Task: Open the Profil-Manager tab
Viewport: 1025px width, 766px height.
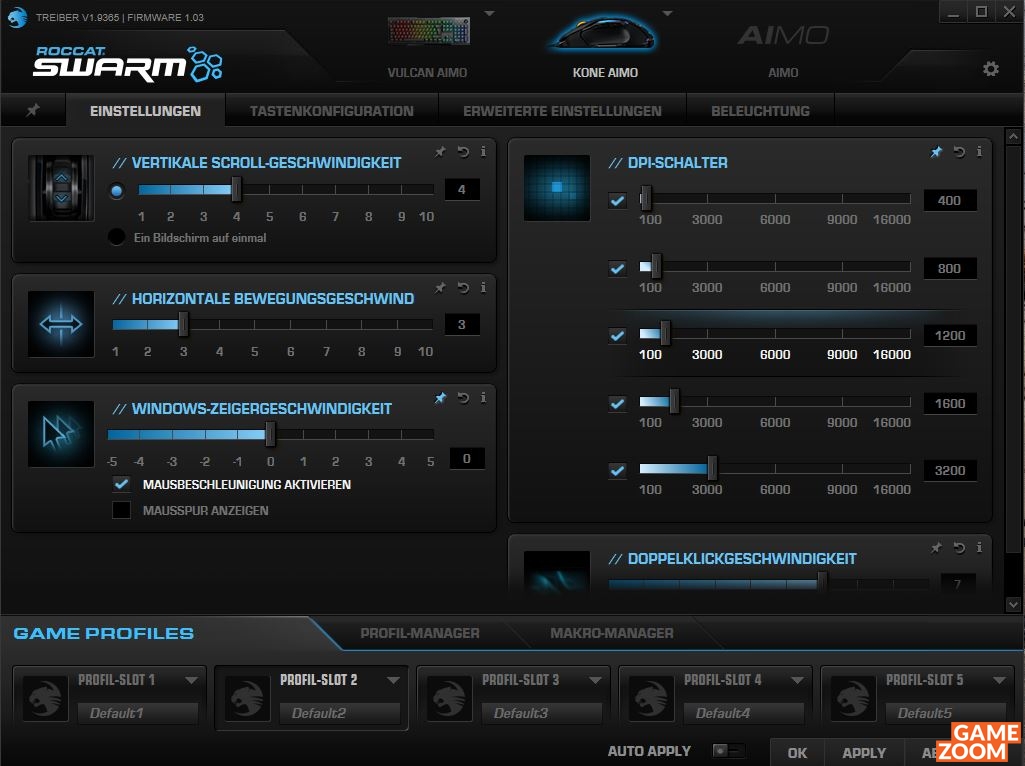Action: (420, 633)
